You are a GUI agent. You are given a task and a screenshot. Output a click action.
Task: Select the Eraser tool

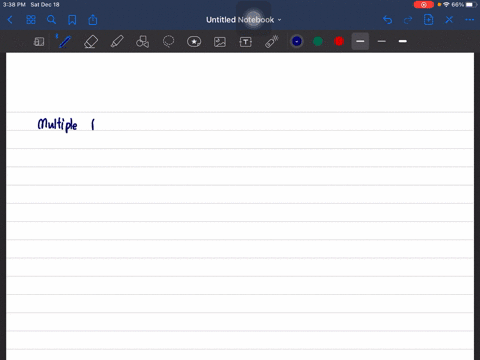pyautogui.click(x=91, y=42)
